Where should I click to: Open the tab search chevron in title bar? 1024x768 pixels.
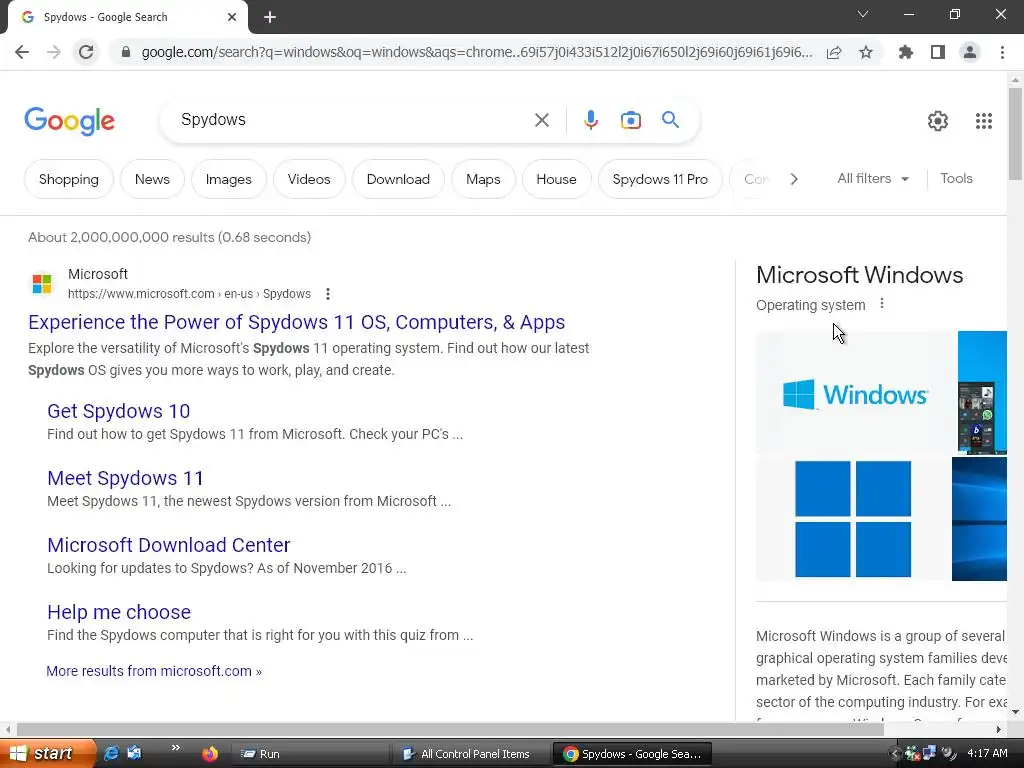(863, 14)
